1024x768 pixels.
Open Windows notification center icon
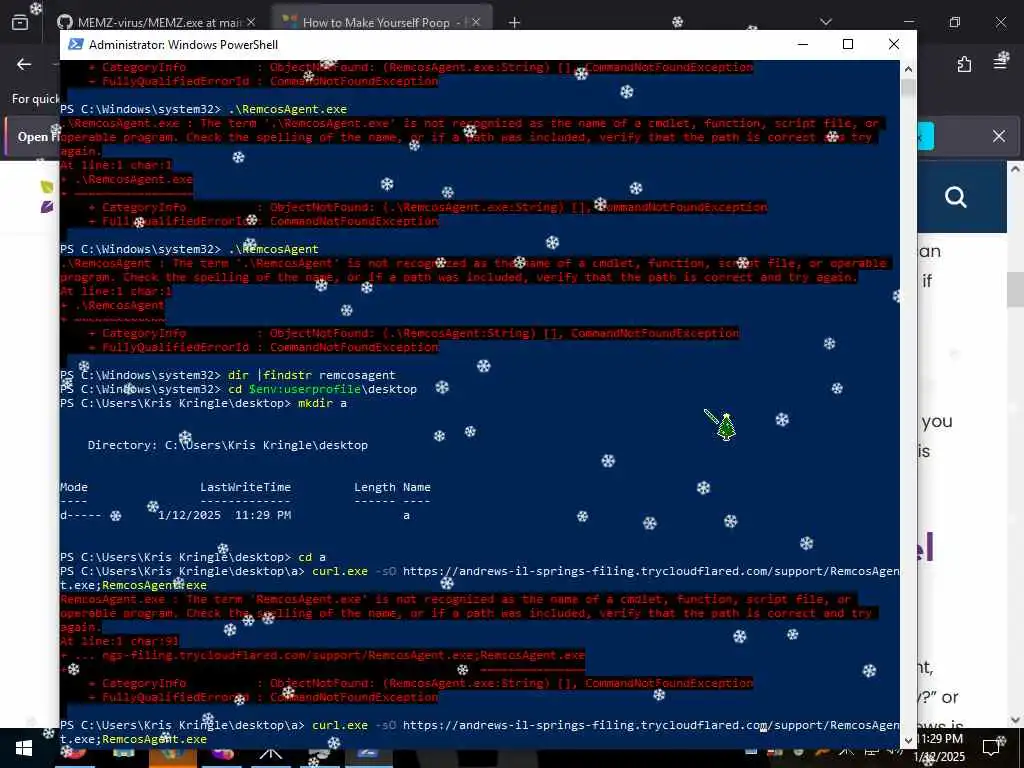coord(991,747)
